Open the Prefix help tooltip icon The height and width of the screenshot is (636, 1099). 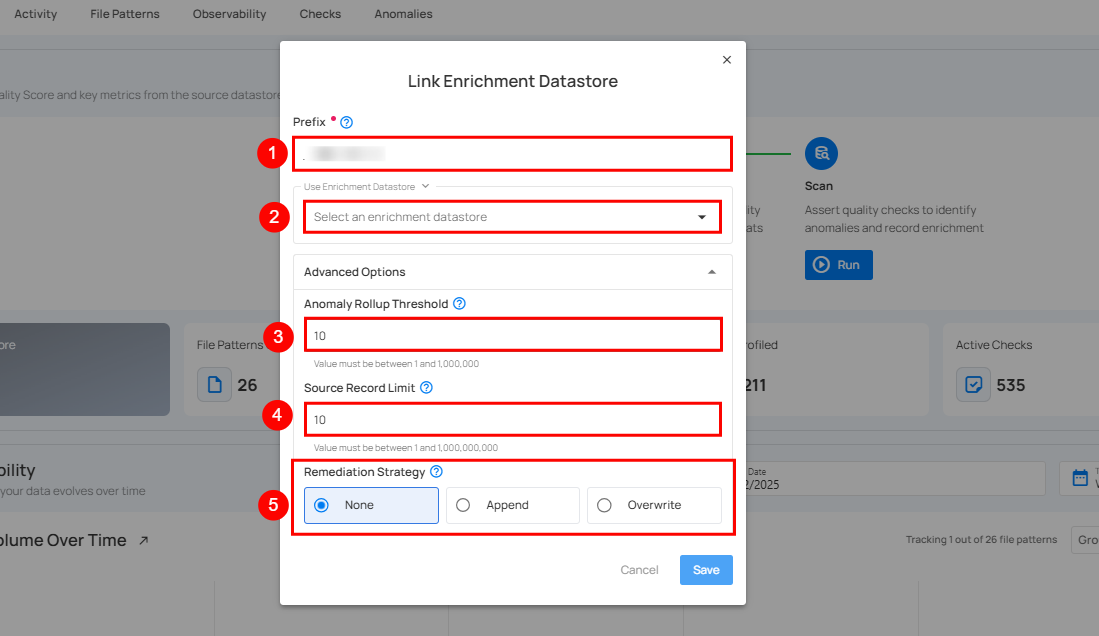(x=346, y=122)
